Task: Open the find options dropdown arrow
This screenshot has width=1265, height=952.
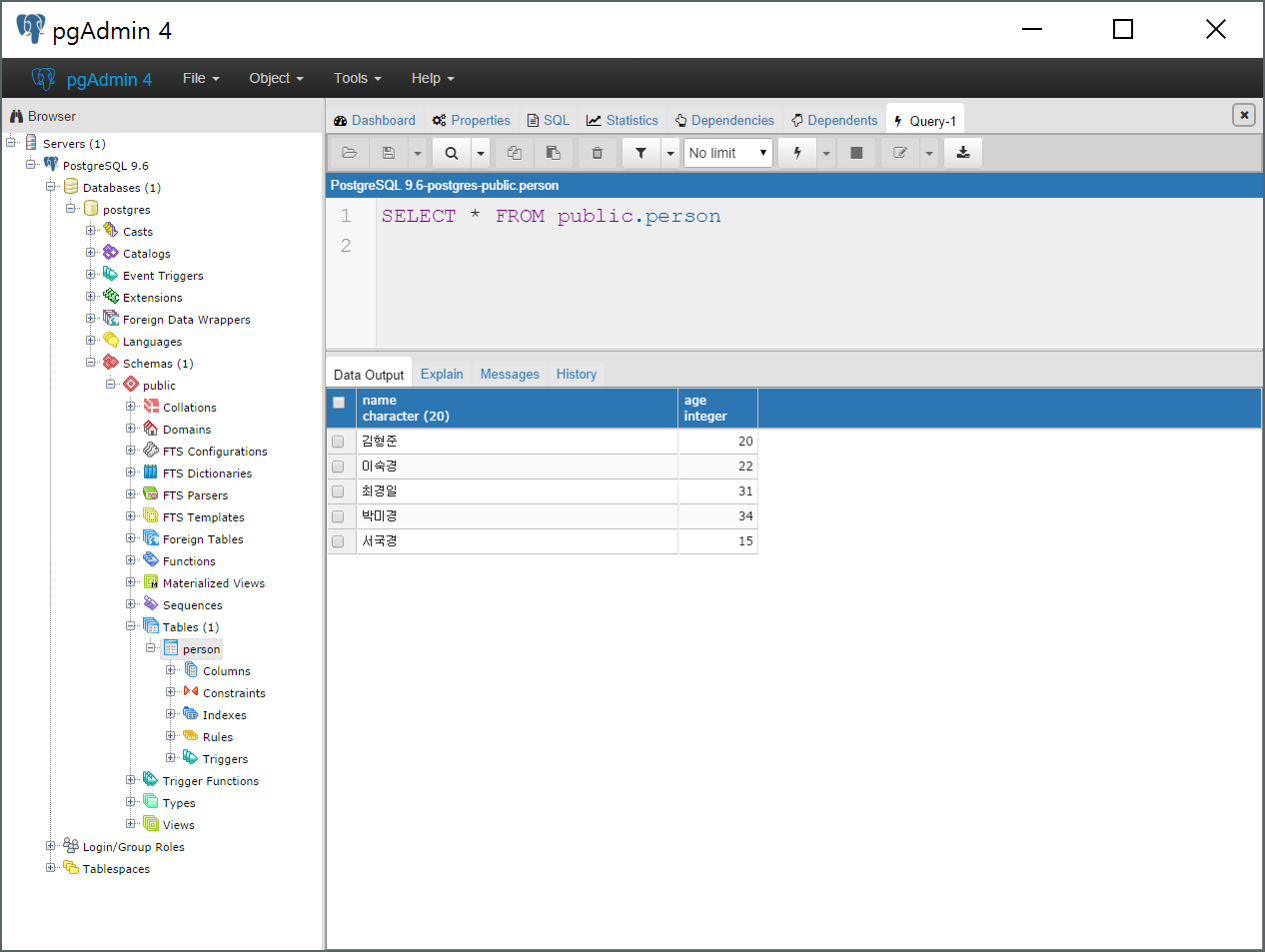Action: 480,153
